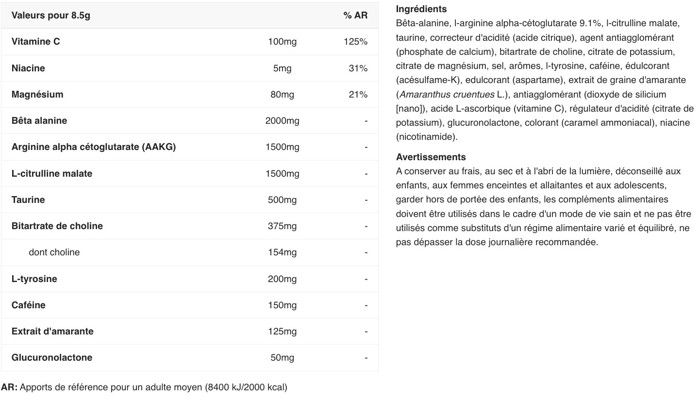Click the Ingrédients heading
700x400 pixels.
[421, 9]
